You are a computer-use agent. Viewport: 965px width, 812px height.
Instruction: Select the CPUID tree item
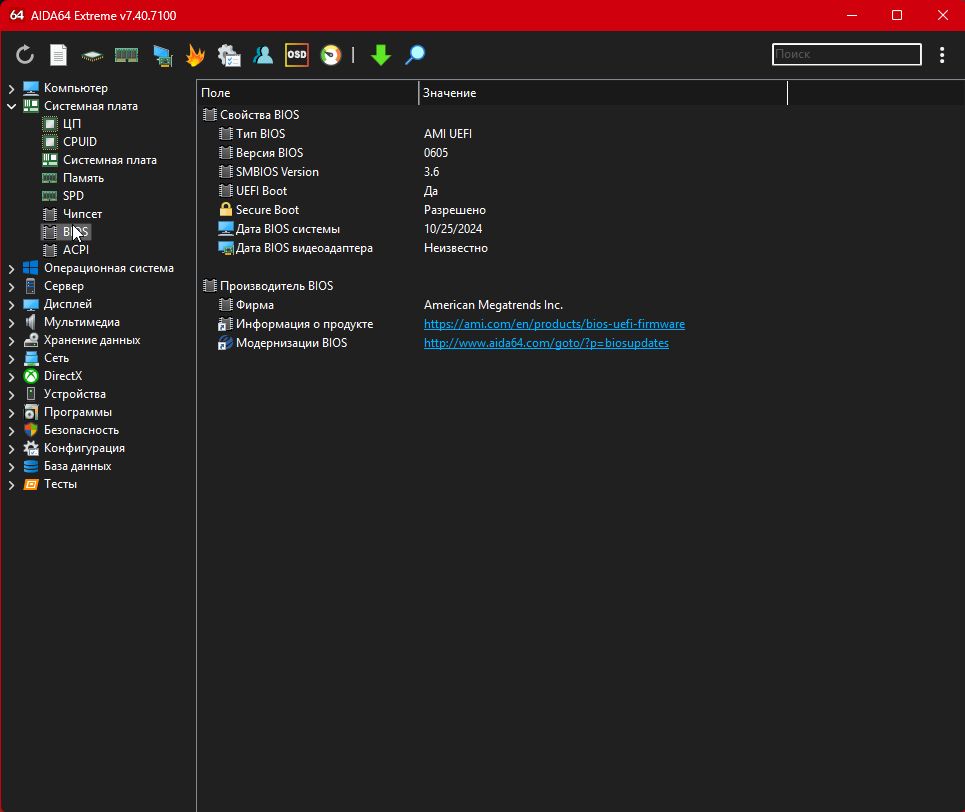(79, 142)
